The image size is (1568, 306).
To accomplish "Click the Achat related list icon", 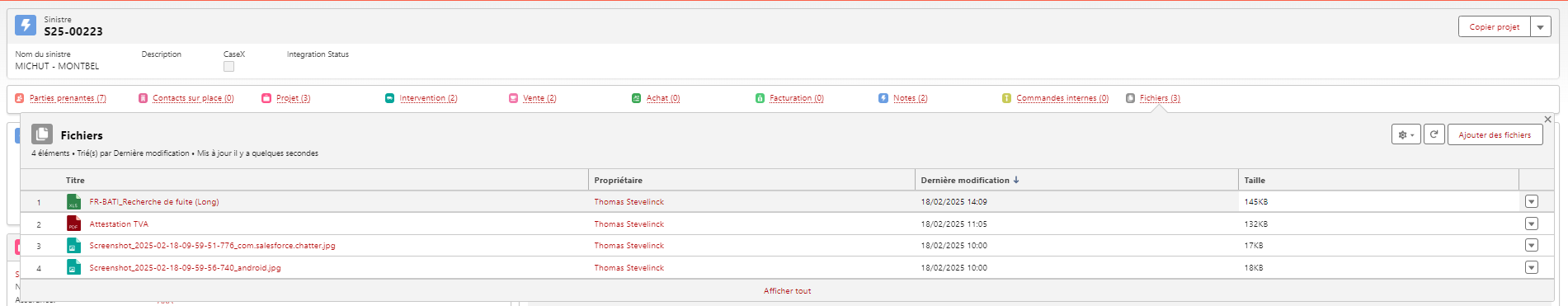I will [x=636, y=98].
